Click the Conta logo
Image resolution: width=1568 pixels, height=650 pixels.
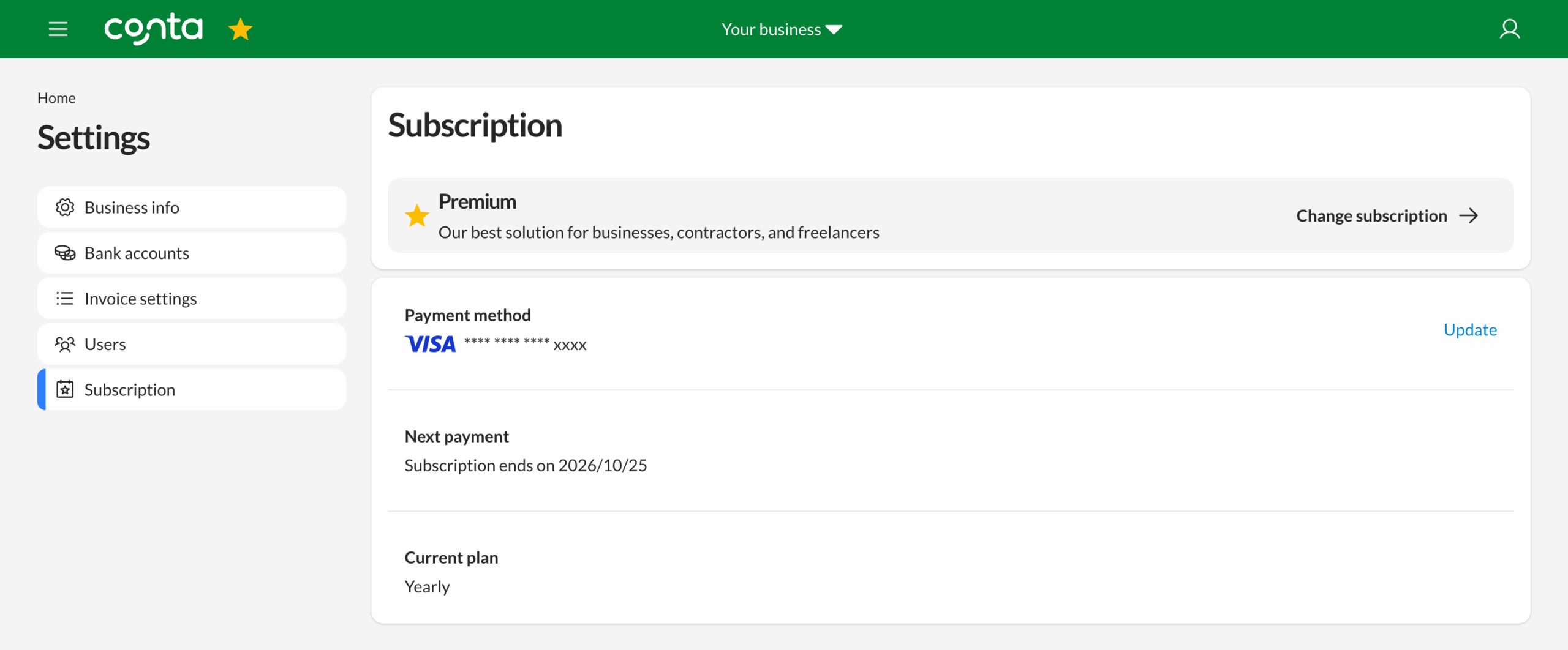(153, 29)
